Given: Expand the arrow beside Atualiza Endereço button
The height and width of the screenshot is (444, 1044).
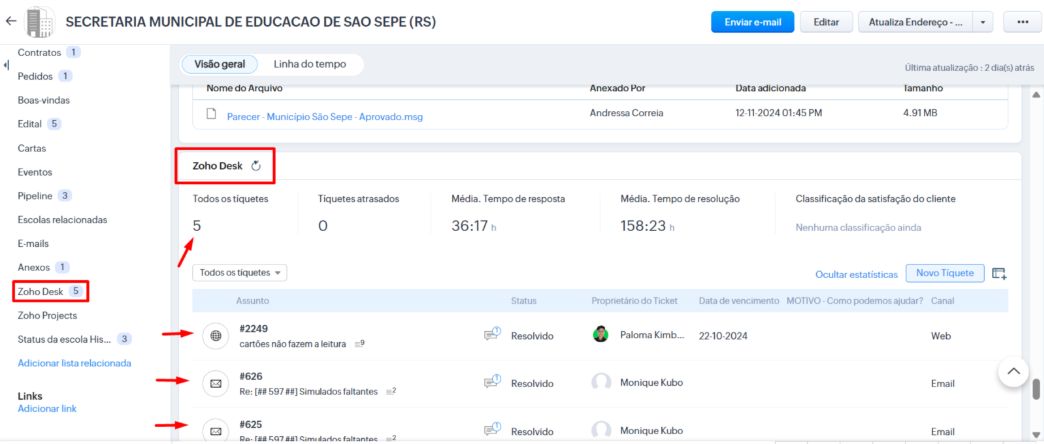Looking at the screenshot, I should click(983, 22).
